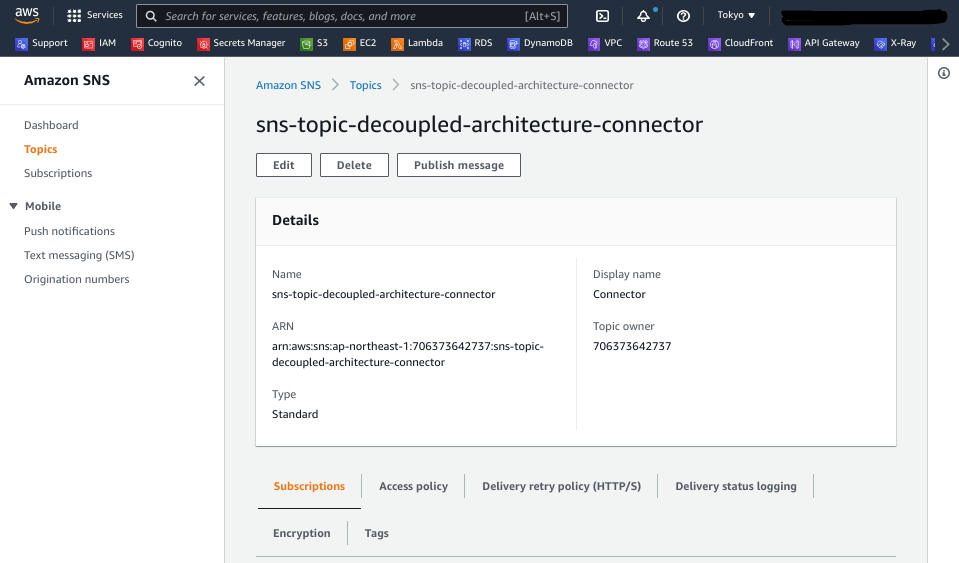Click the Amazon SNS breadcrumb link

[x=288, y=85]
